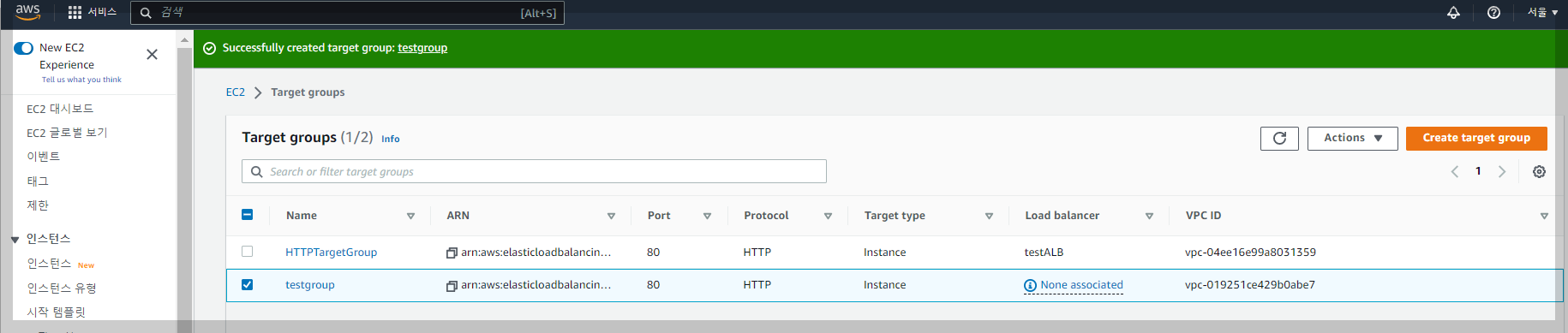Go to next page arrow
Image resolution: width=1568 pixels, height=333 pixels.
1501,172
